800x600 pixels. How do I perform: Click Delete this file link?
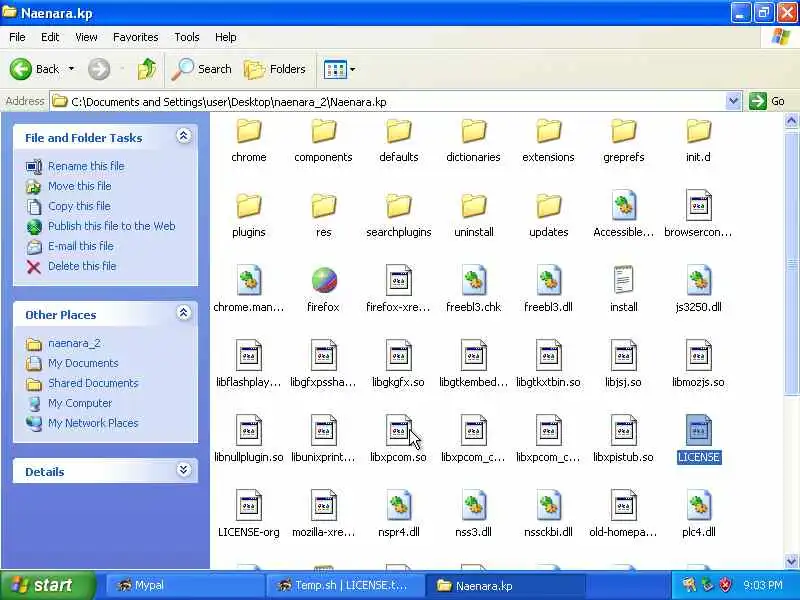tap(82, 266)
